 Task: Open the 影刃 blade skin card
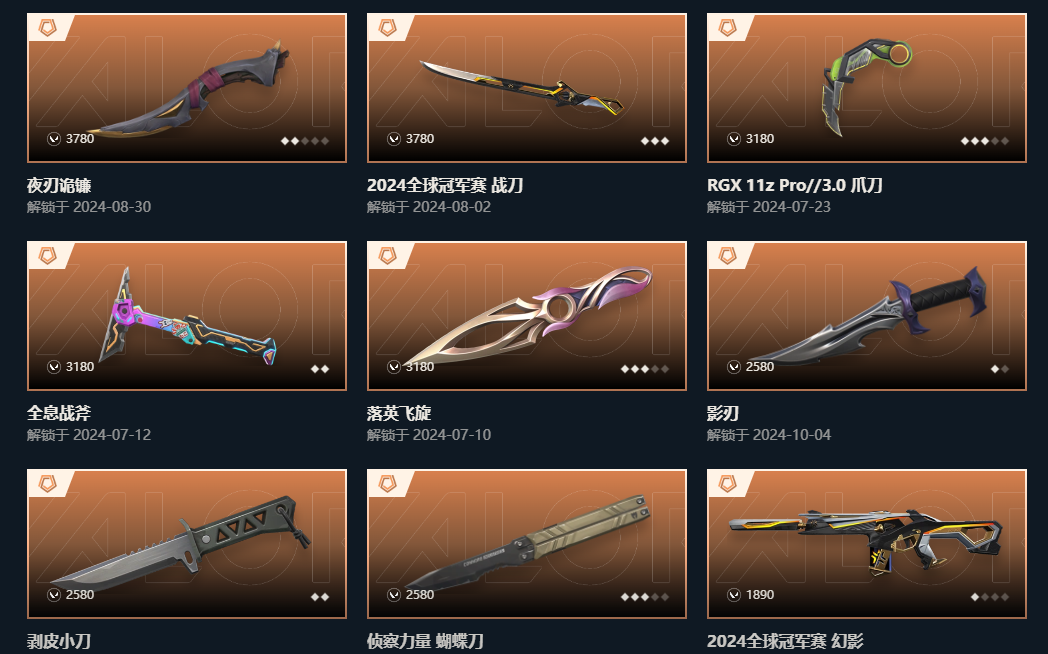pyautogui.click(x=867, y=315)
